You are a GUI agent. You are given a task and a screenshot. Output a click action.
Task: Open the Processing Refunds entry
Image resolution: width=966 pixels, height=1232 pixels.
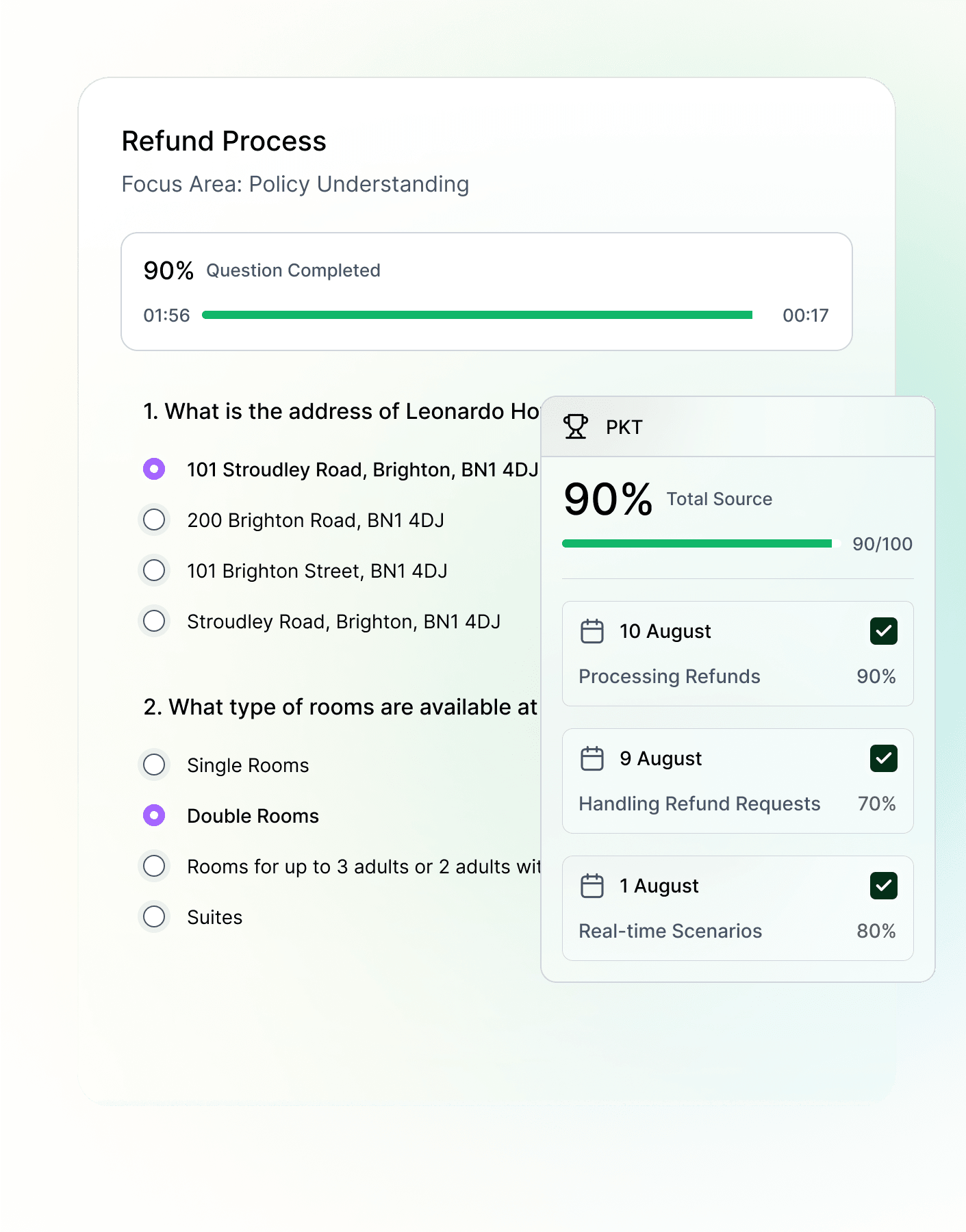coord(670,676)
